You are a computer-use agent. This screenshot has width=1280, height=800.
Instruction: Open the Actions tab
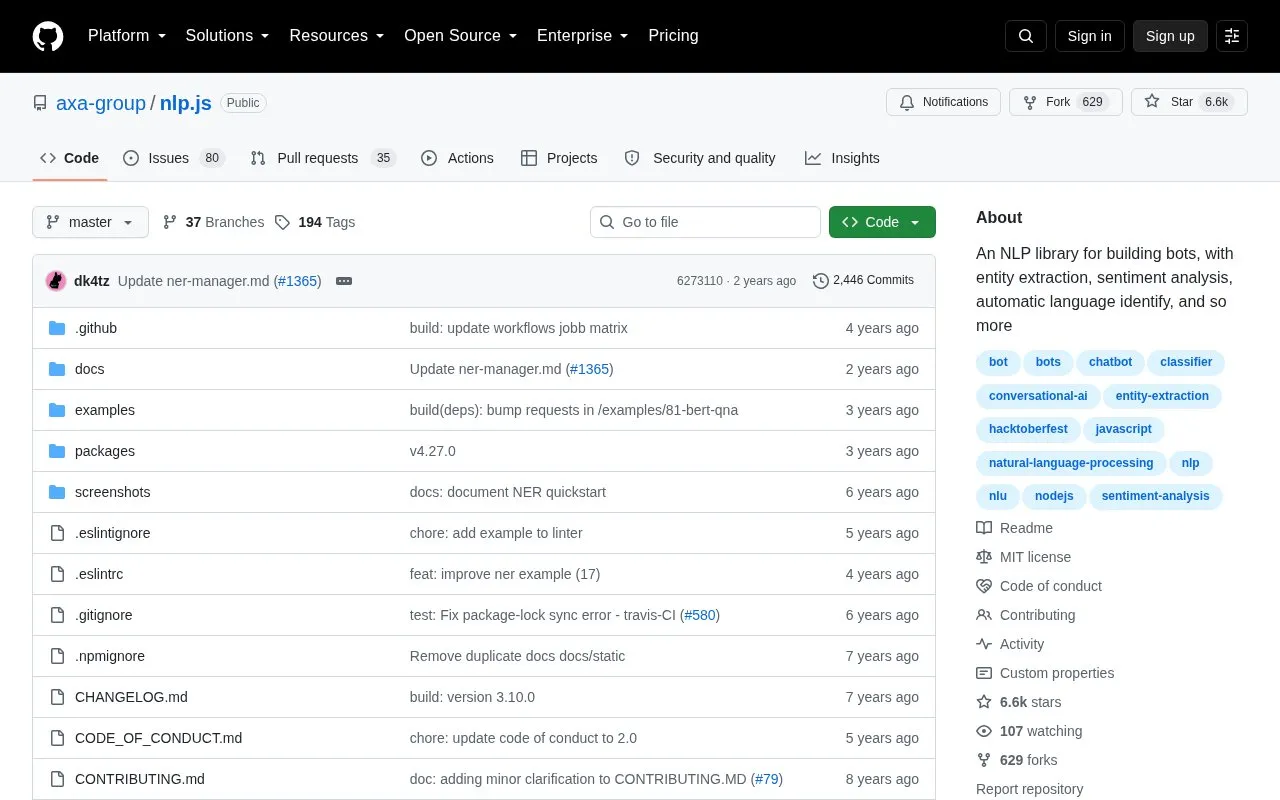click(457, 158)
